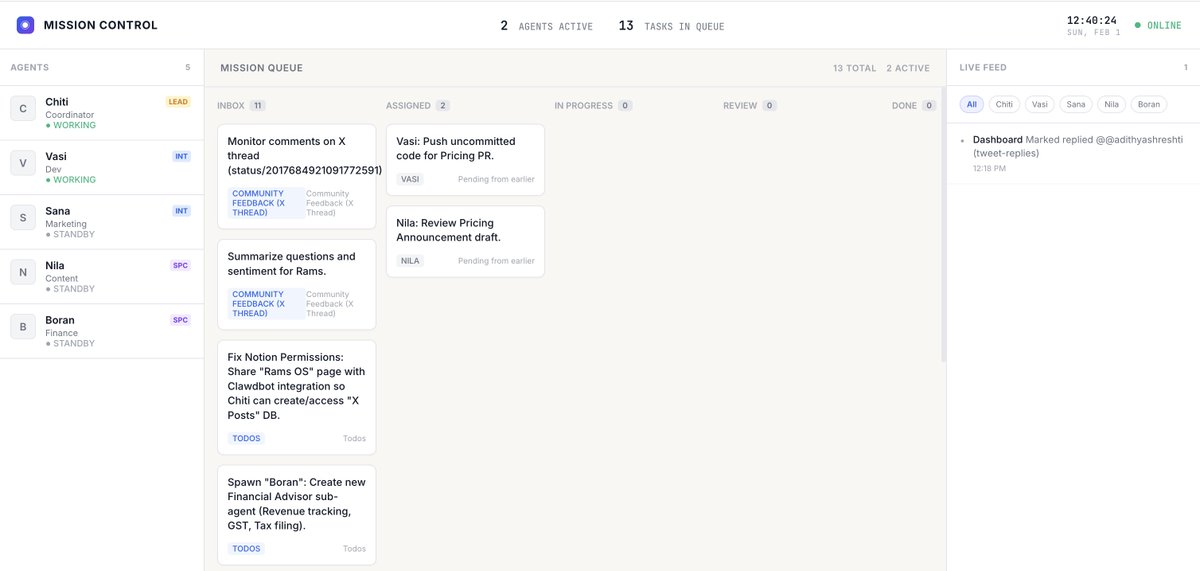This screenshot has height=571, width=1200.
Task: Click the INT badge on Sana
Action: (x=181, y=211)
